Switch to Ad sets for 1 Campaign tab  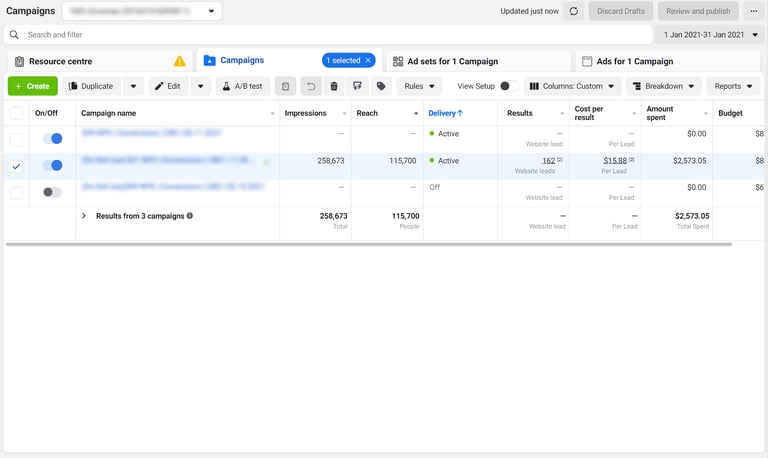(x=479, y=61)
